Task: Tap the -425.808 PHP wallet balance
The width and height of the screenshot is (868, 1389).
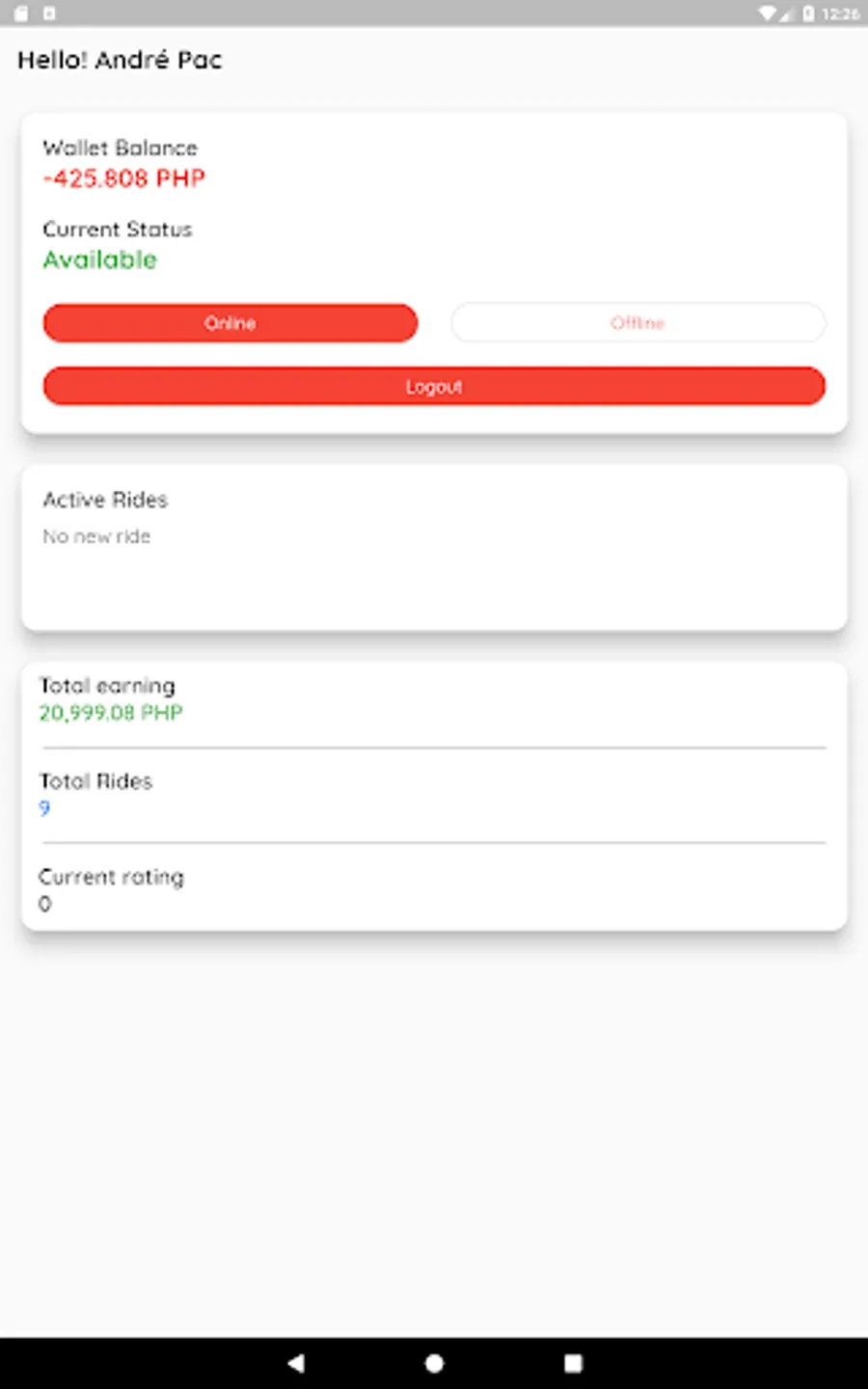Action: [124, 178]
